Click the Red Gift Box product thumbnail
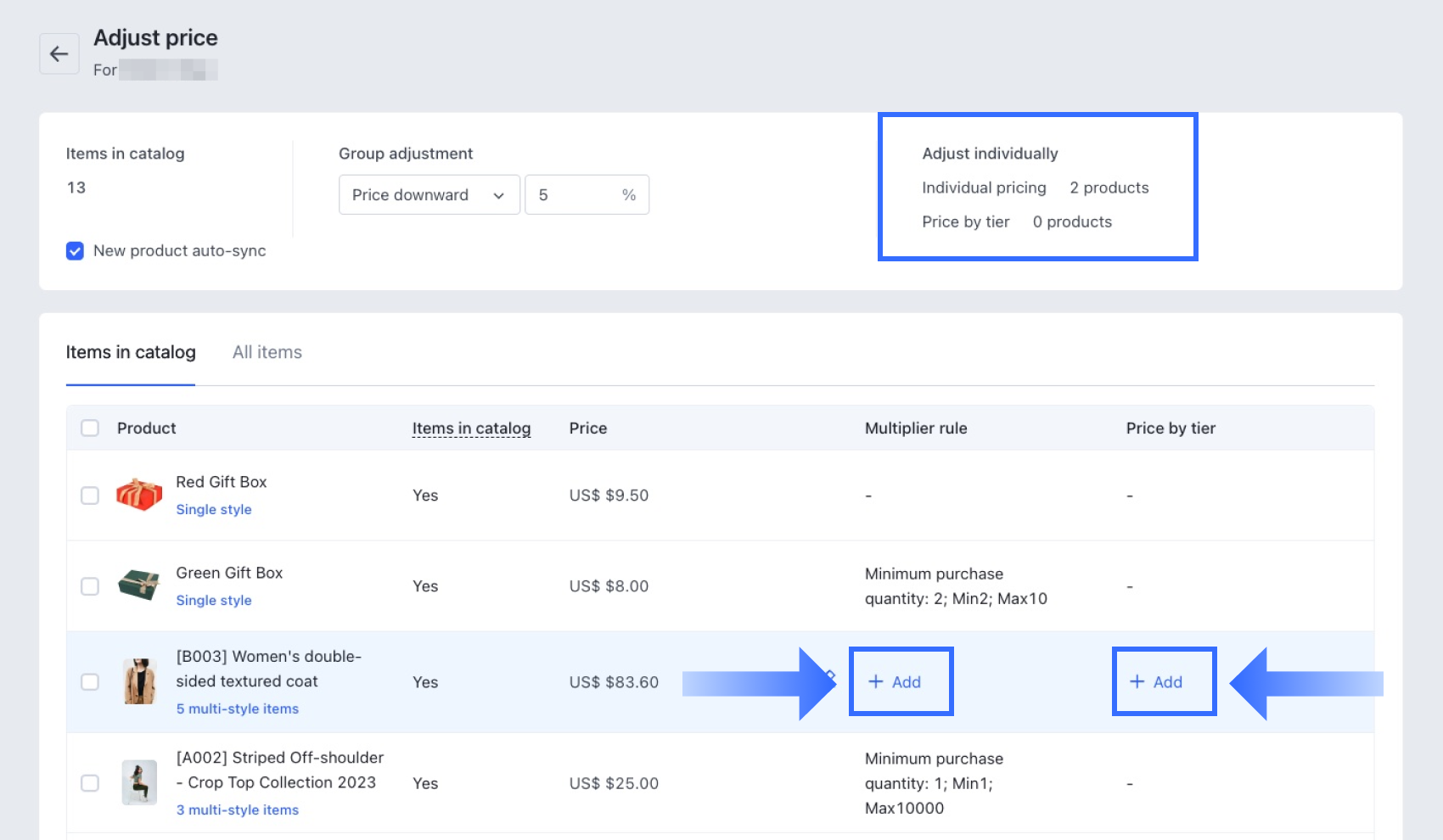The width and height of the screenshot is (1443, 840). click(x=139, y=495)
